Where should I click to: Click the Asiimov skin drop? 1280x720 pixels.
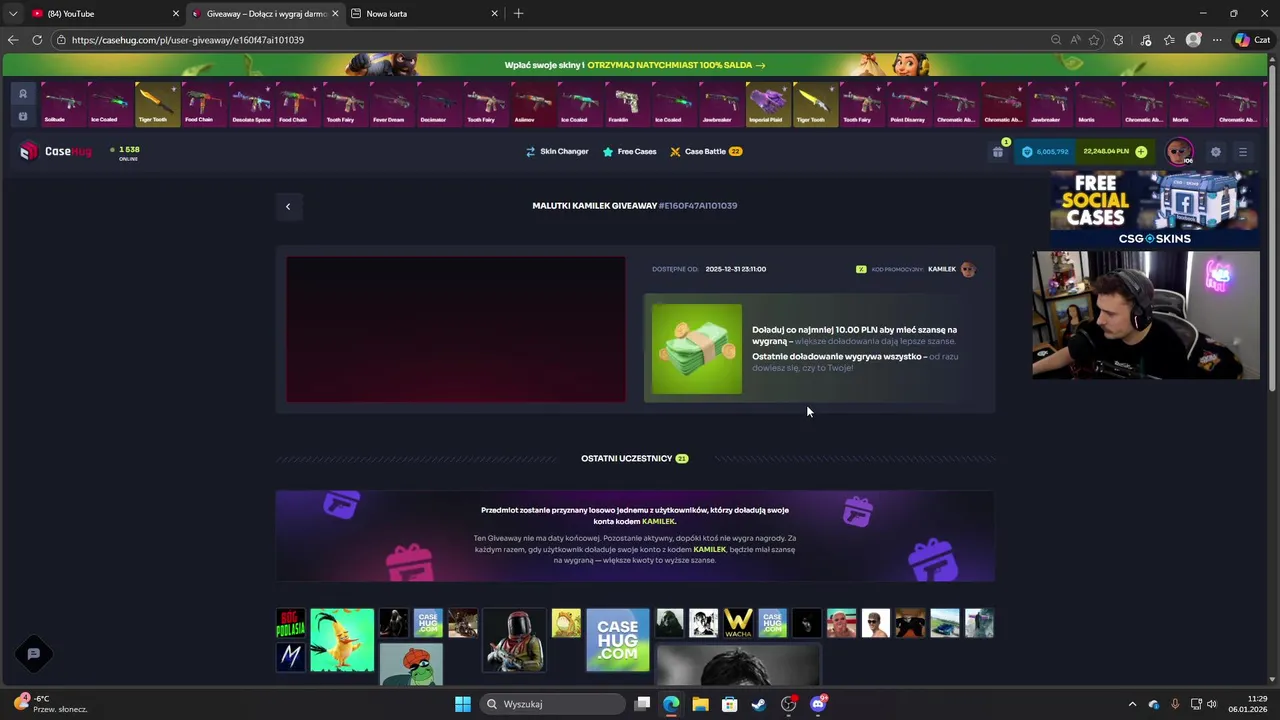[x=533, y=104]
